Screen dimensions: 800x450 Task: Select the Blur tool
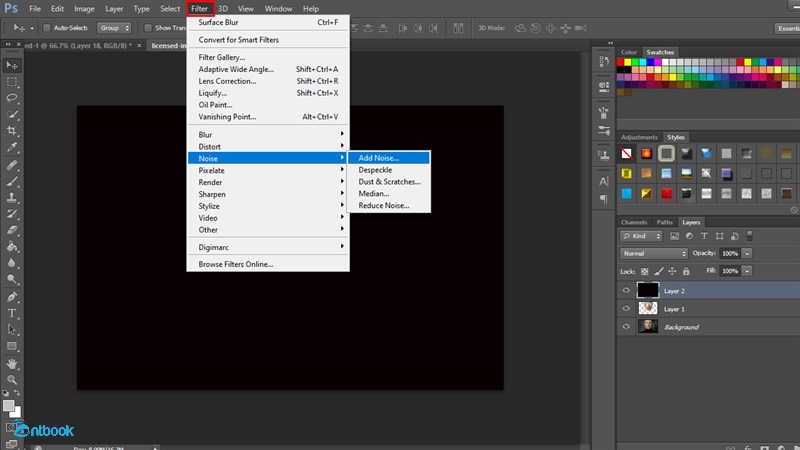pos(12,263)
